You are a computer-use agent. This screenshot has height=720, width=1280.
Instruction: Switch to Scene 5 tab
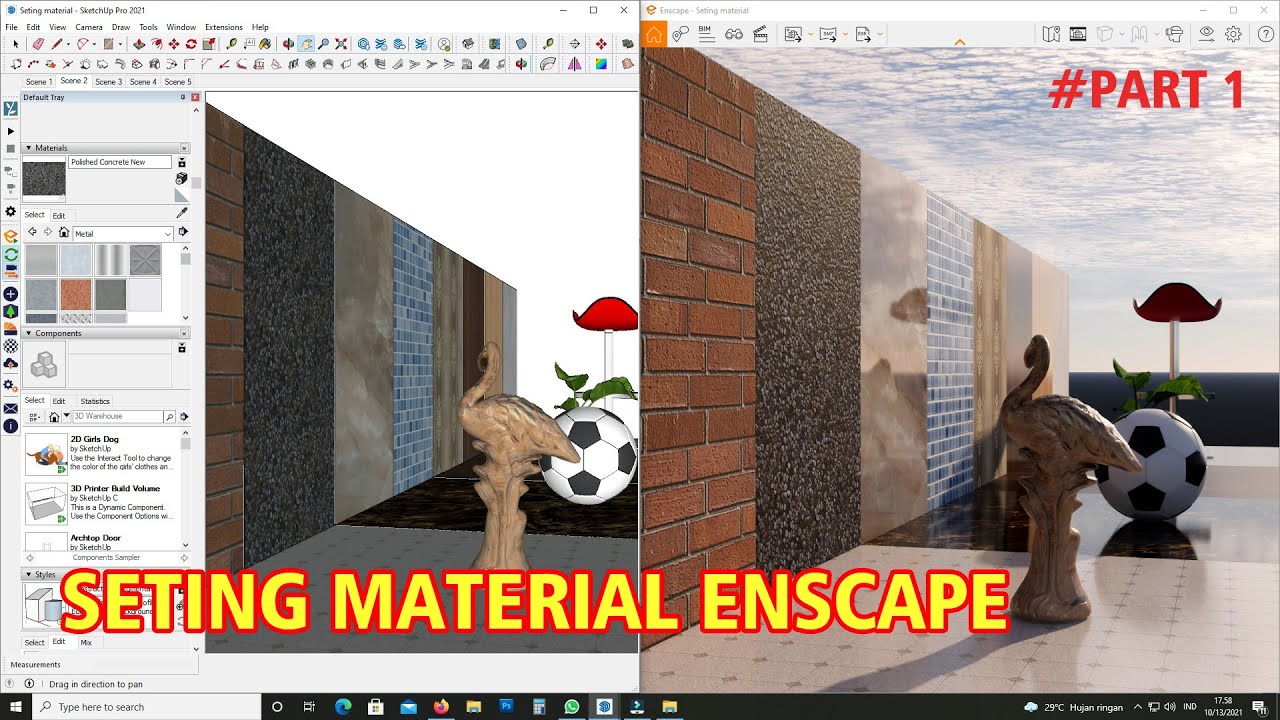pyautogui.click(x=178, y=82)
